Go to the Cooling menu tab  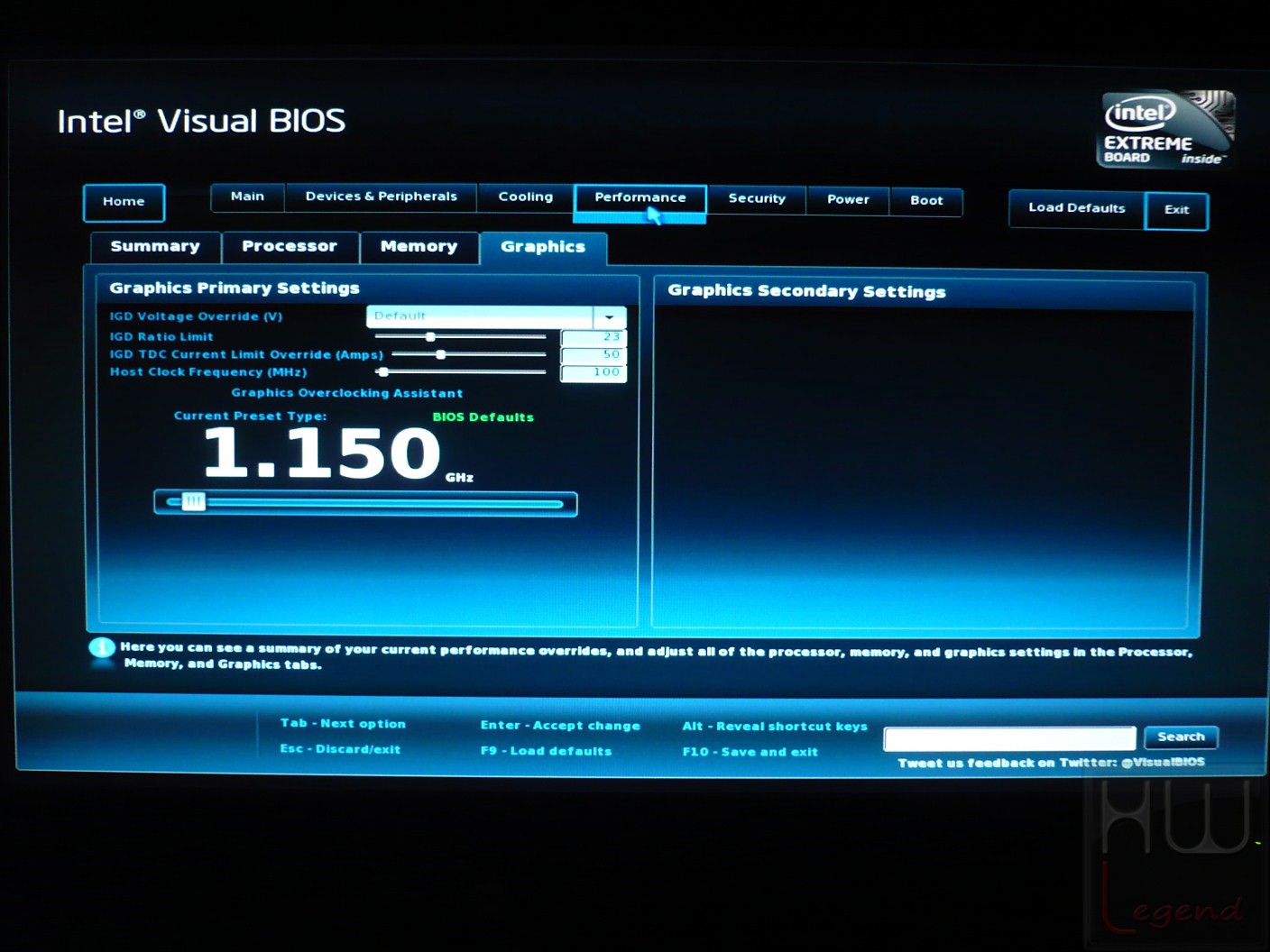(x=525, y=197)
